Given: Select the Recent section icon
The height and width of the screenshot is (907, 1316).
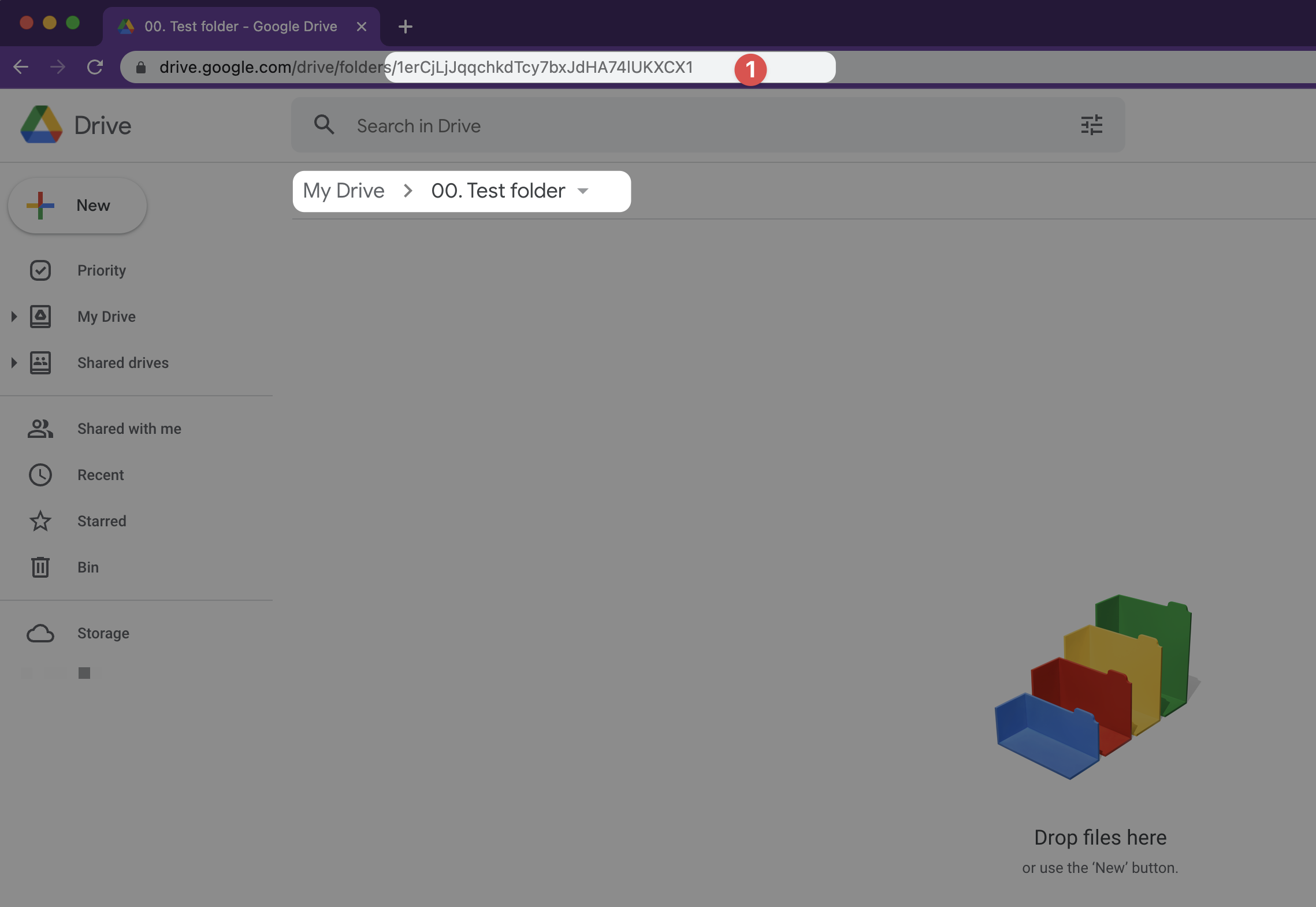Looking at the screenshot, I should click(40, 474).
